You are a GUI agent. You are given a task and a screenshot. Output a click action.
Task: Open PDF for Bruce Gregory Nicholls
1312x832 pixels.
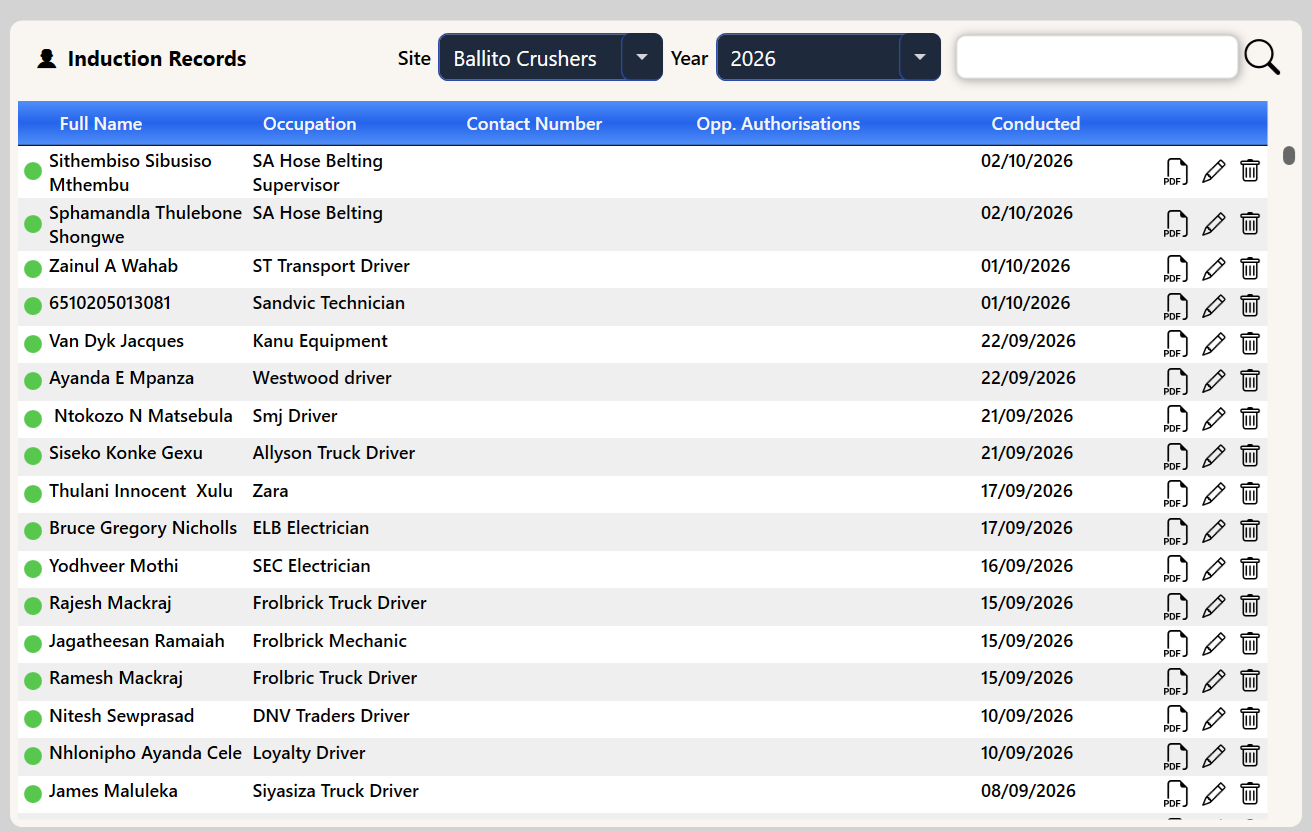click(x=1176, y=532)
